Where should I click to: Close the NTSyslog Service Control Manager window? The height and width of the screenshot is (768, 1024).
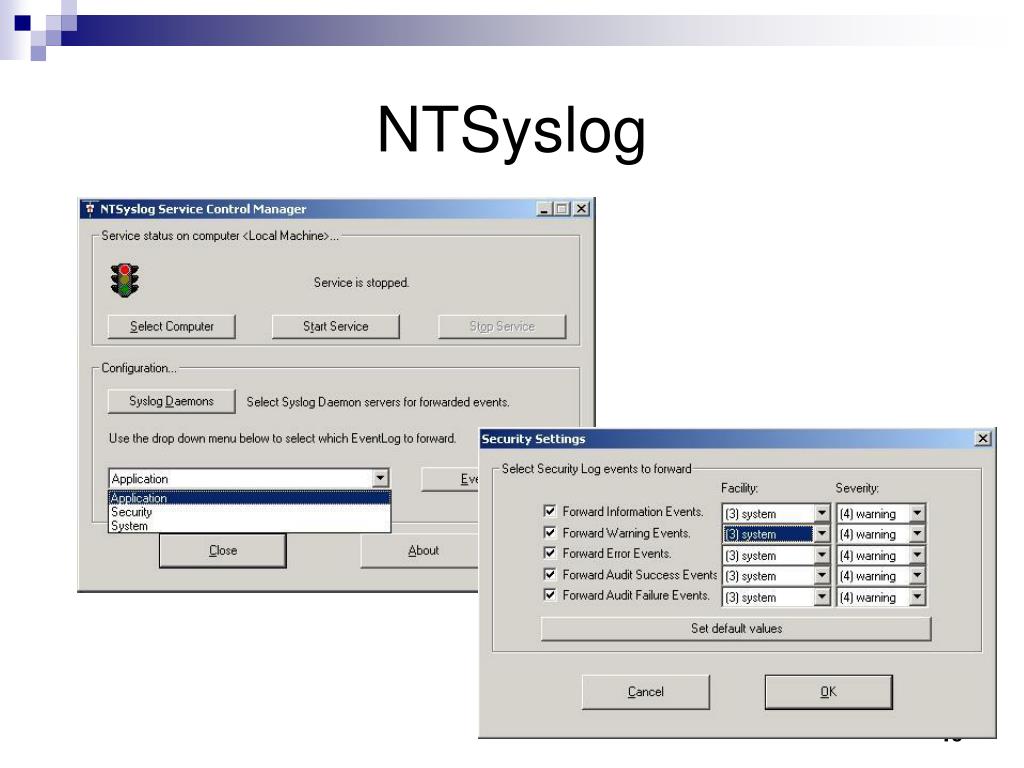[x=581, y=209]
